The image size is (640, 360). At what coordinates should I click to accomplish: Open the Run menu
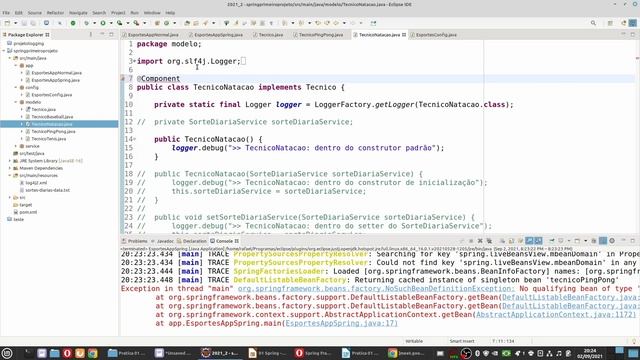pos(134,13)
